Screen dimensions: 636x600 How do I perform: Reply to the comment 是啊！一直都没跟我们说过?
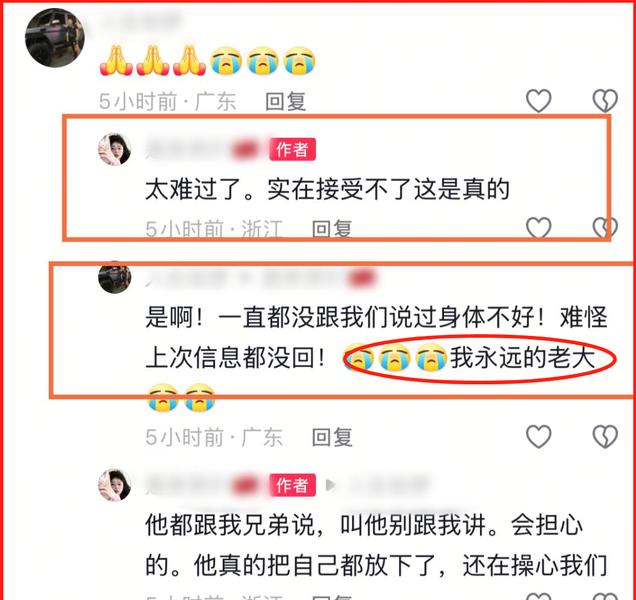coord(332,437)
